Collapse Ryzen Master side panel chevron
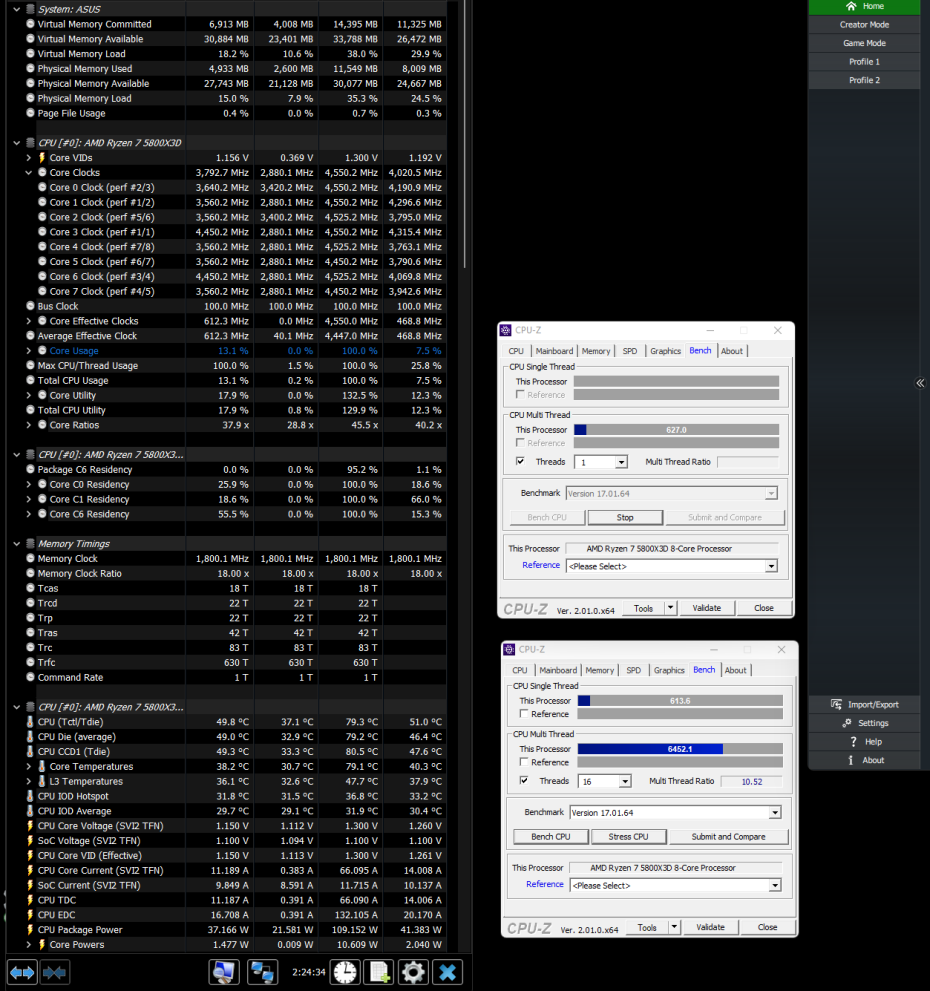This screenshot has width=930, height=991. pyautogui.click(x=920, y=383)
